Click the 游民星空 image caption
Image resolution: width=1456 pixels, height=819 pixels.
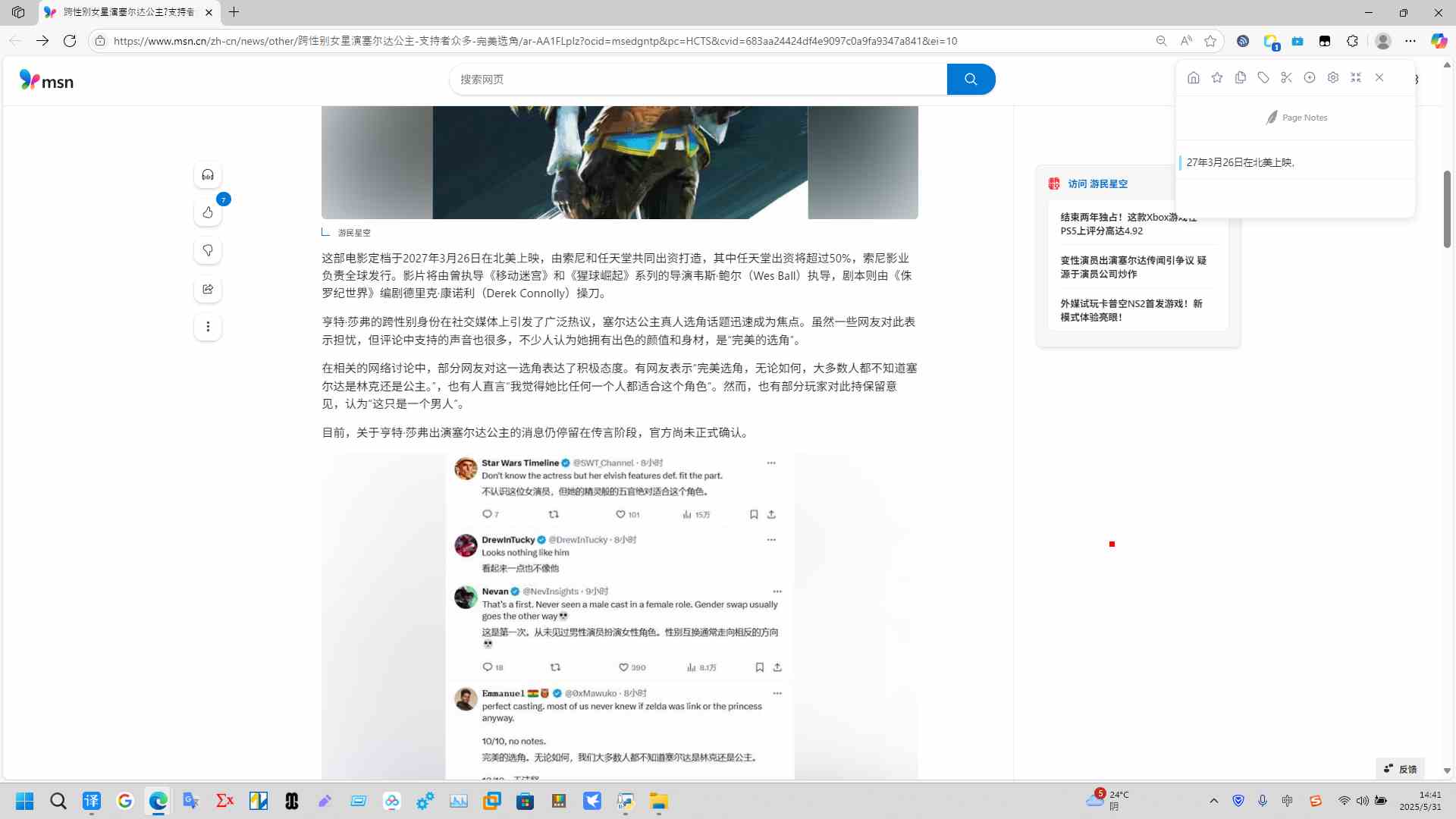tap(354, 233)
